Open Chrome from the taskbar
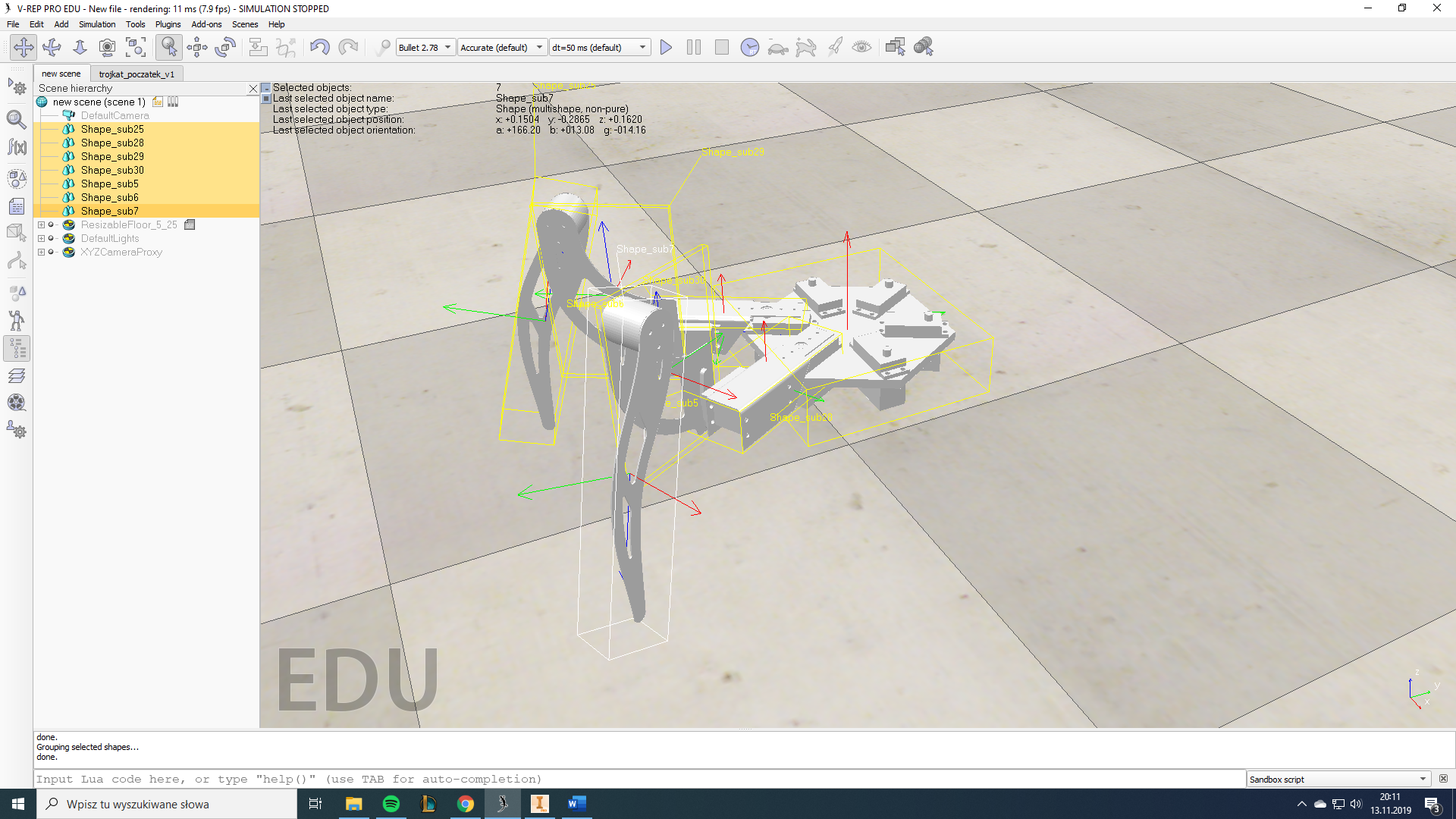 click(x=466, y=804)
